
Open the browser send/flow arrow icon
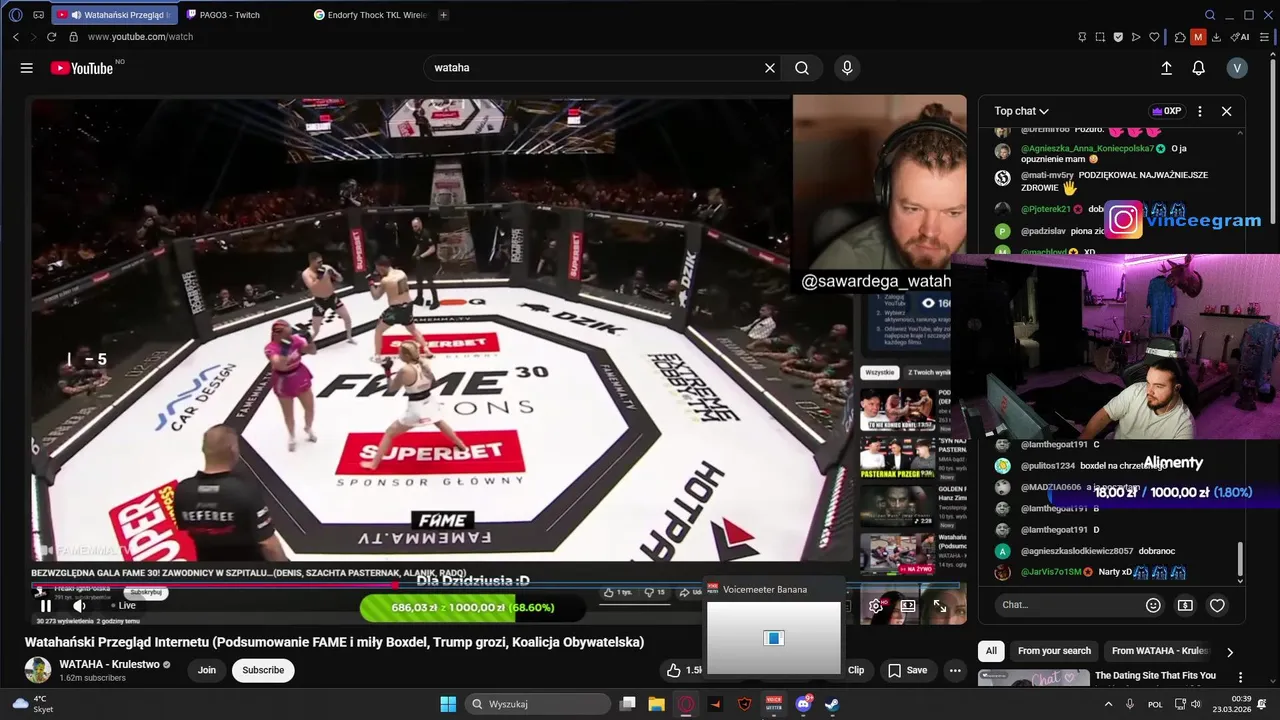click(1136, 37)
